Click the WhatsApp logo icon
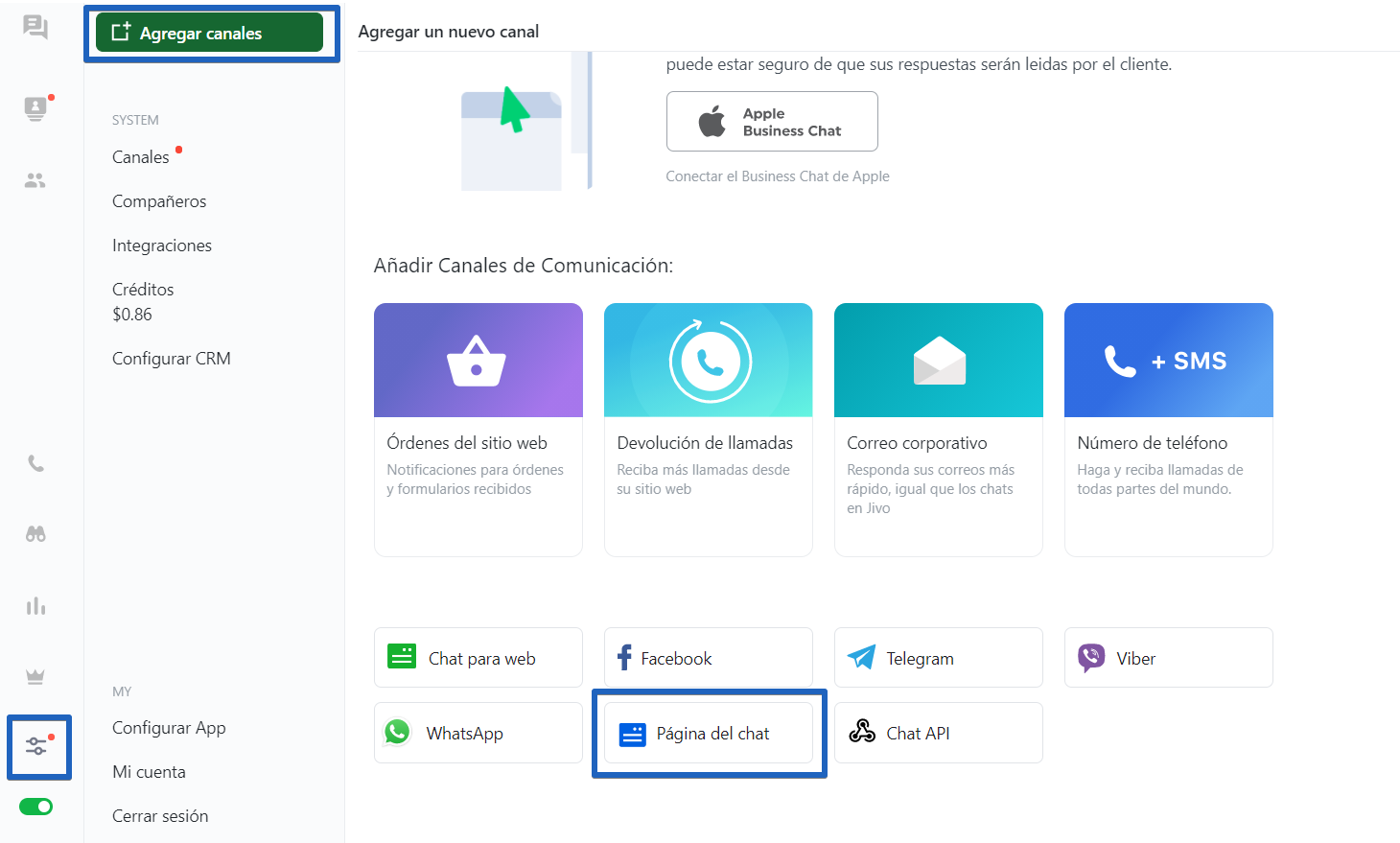The height and width of the screenshot is (843, 1400). [x=397, y=732]
